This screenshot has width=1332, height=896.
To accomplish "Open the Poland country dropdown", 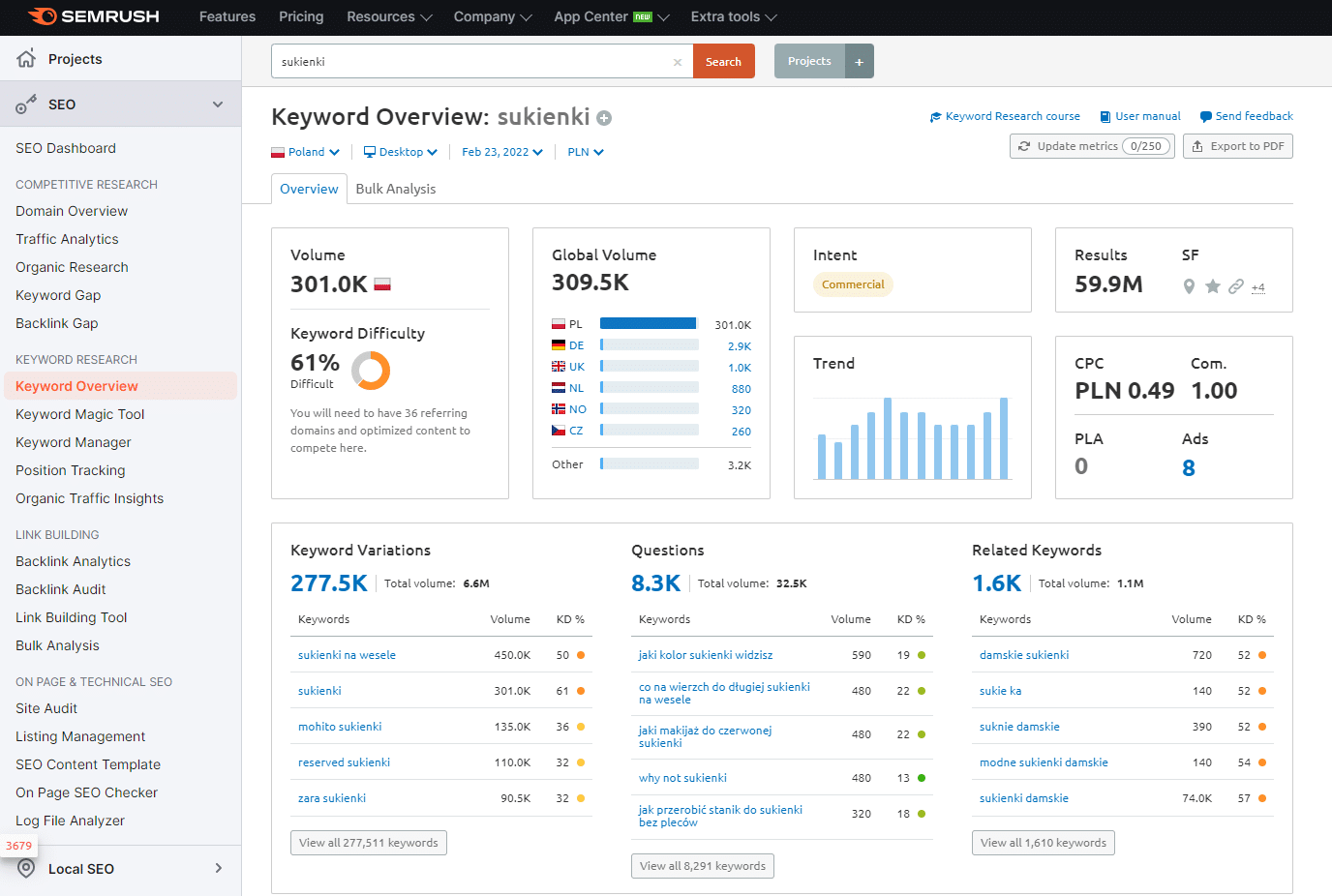I will [x=305, y=152].
